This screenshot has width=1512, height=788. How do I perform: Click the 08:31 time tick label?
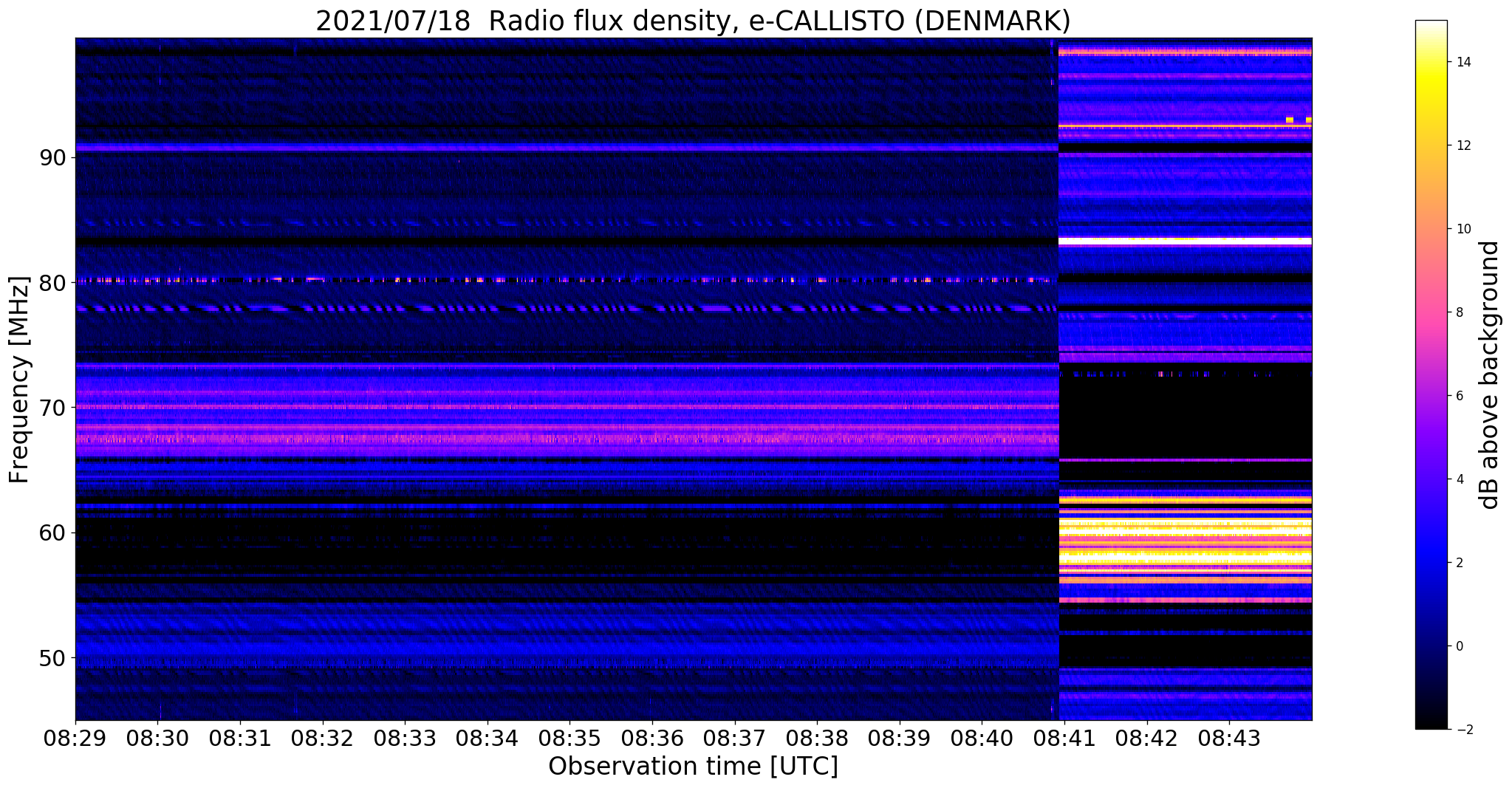pos(240,737)
